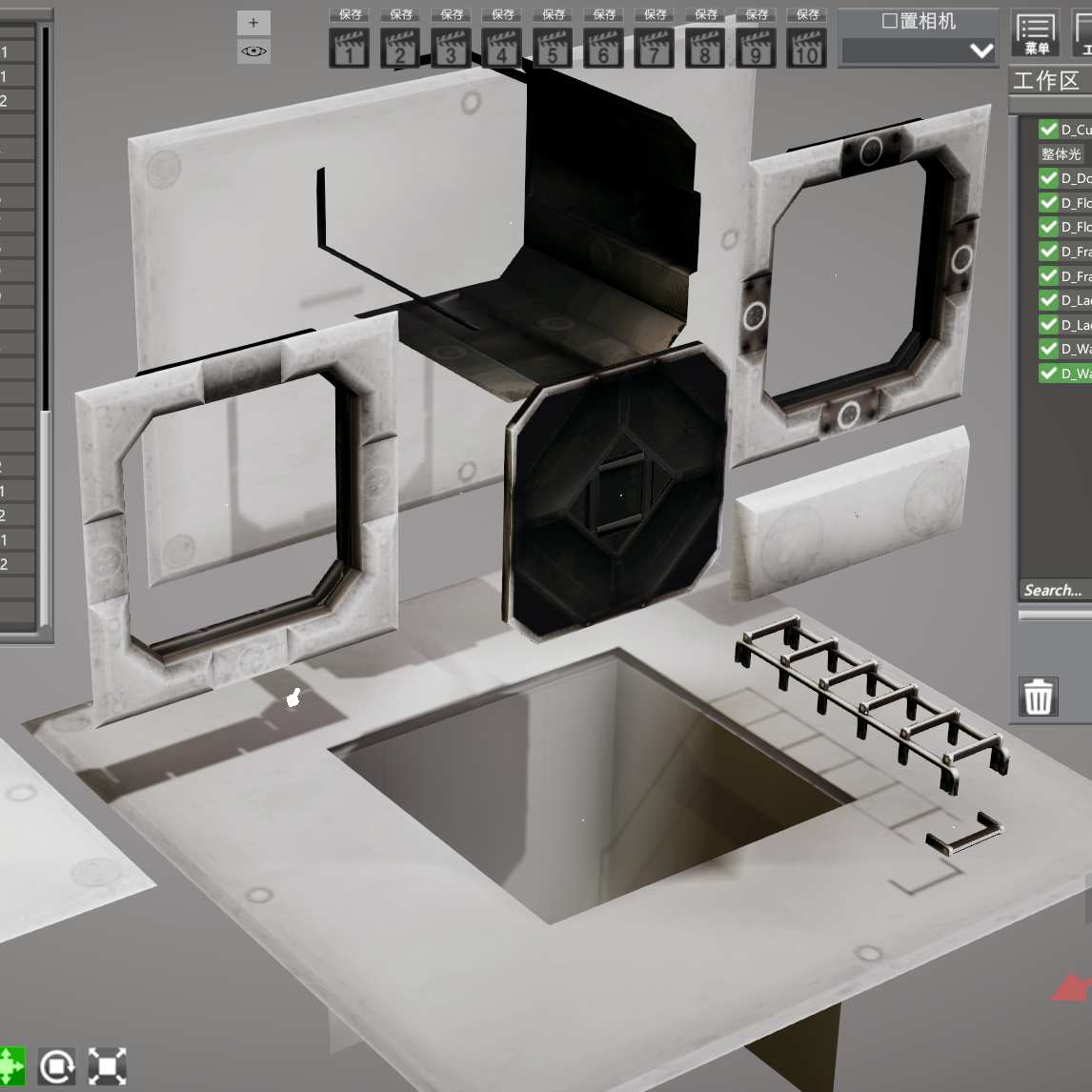Viewport: 1092px width, 1092px height.
Task: Select camera slot 8 clapperboard
Action: coord(705,48)
